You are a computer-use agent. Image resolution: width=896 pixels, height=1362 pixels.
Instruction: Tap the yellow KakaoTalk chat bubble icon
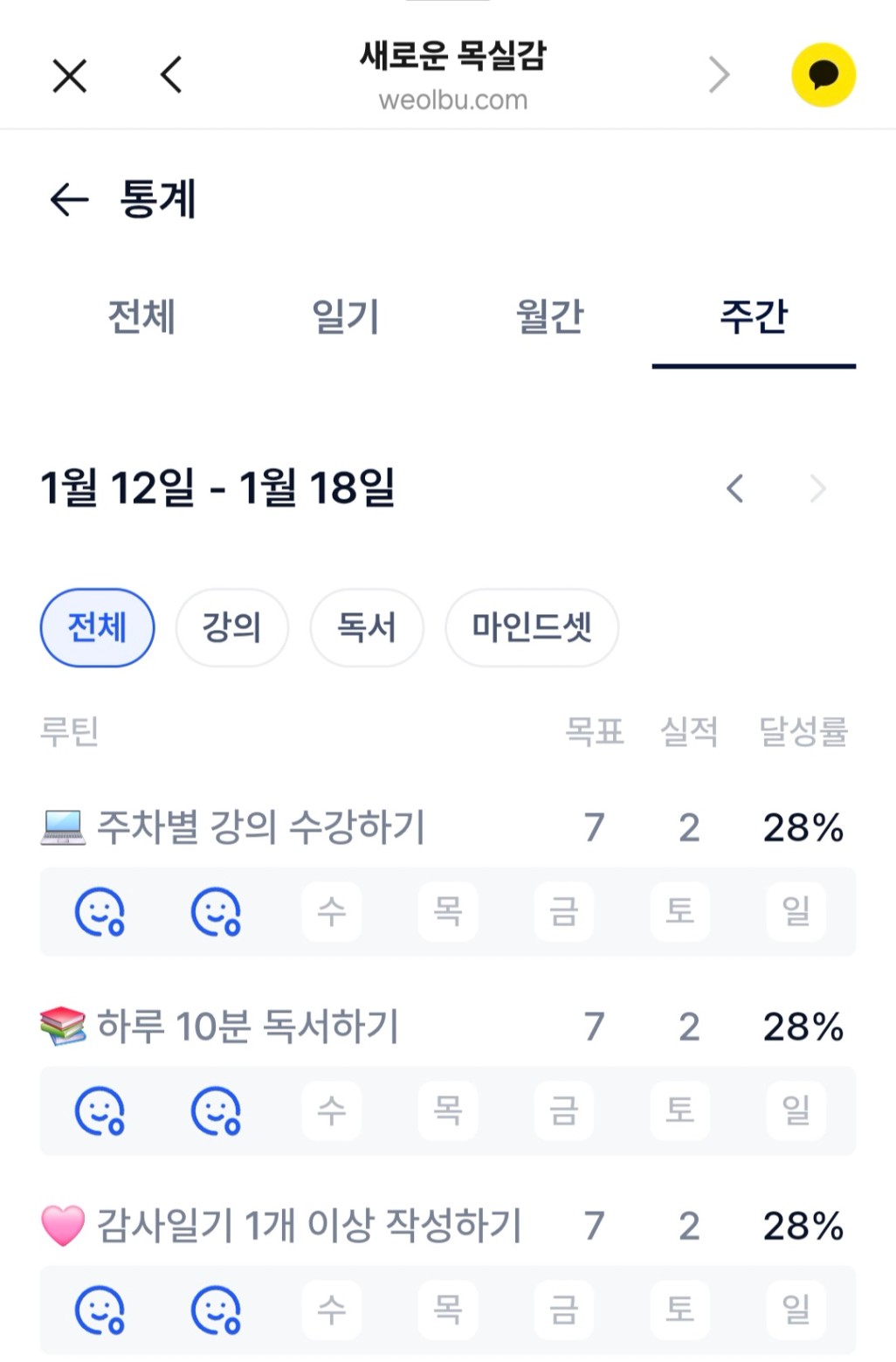click(823, 75)
